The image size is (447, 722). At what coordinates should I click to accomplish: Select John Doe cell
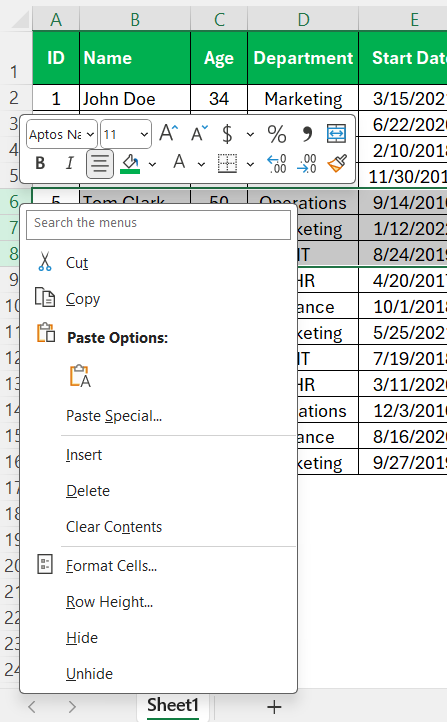point(135,99)
